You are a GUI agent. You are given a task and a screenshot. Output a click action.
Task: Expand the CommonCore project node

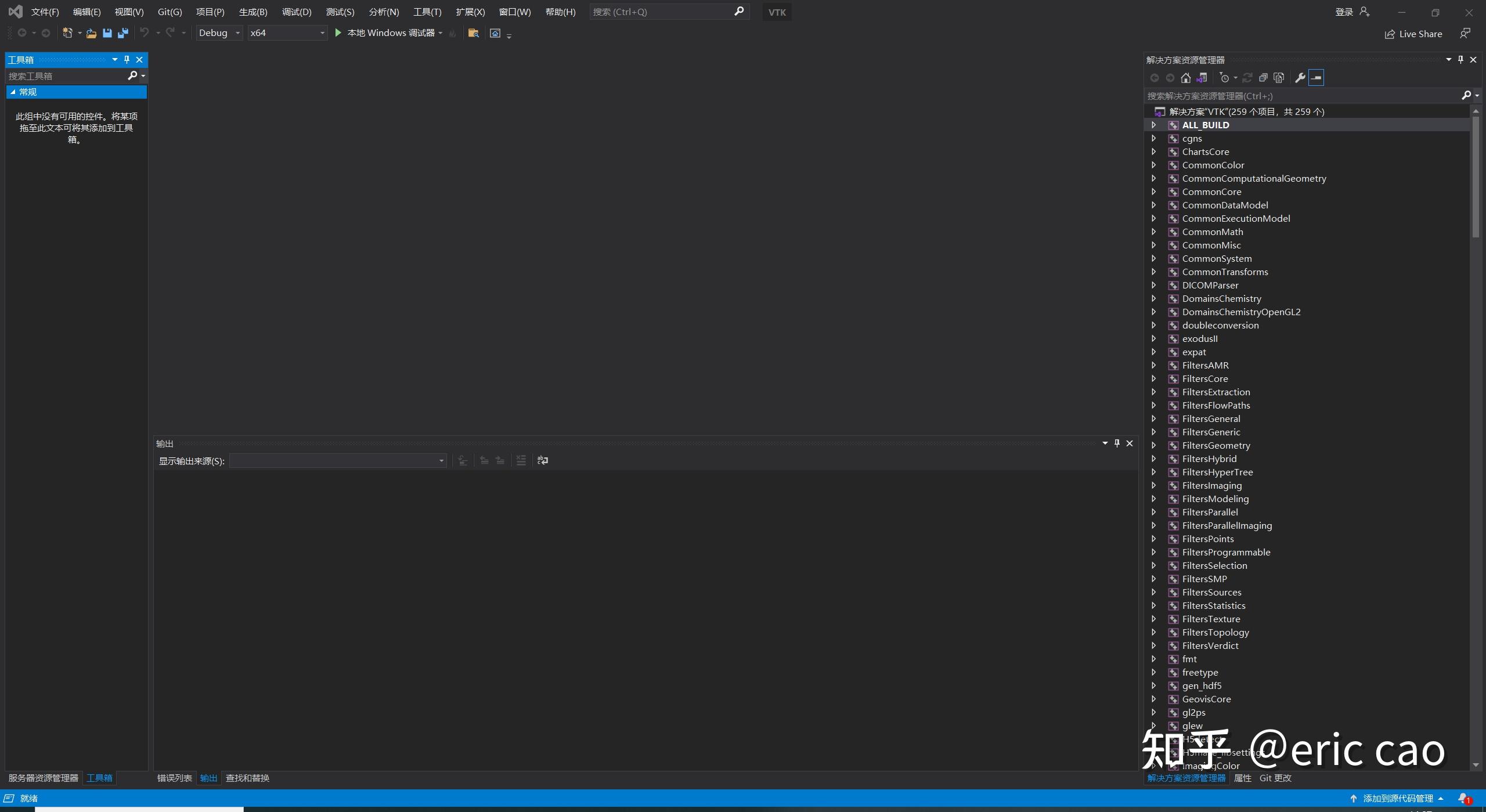[x=1153, y=192]
